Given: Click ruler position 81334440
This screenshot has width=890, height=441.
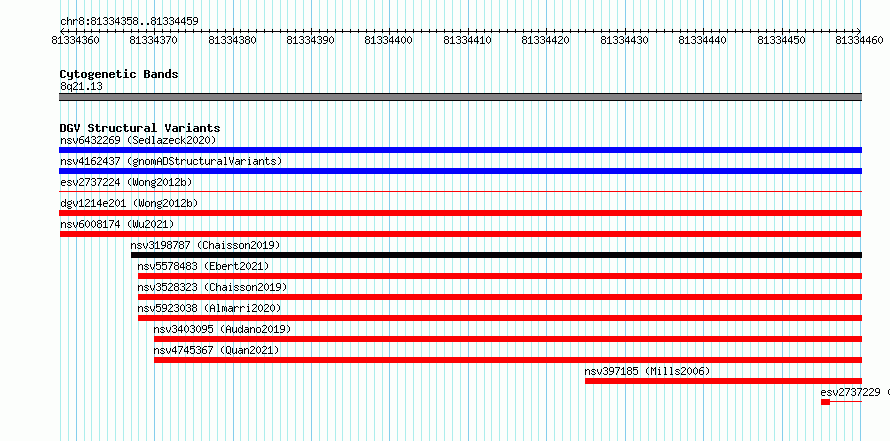Looking at the screenshot, I should pos(702,40).
